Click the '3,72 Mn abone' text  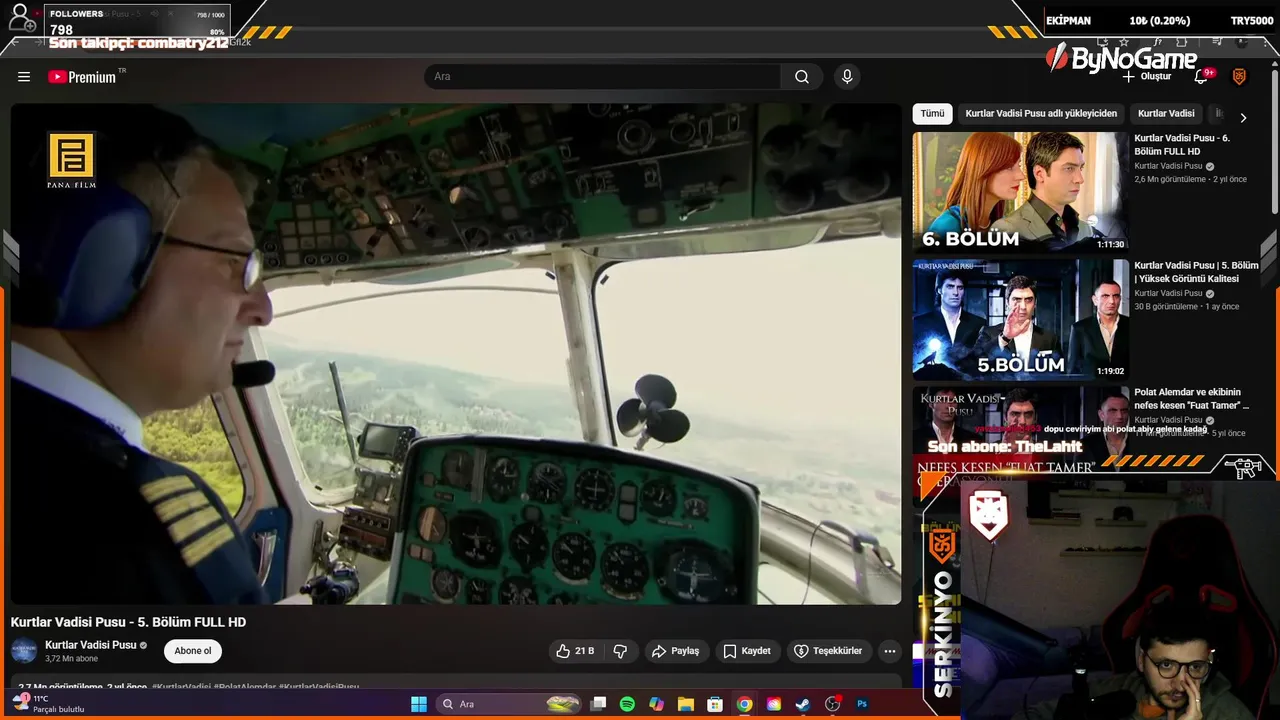[72, 659]
